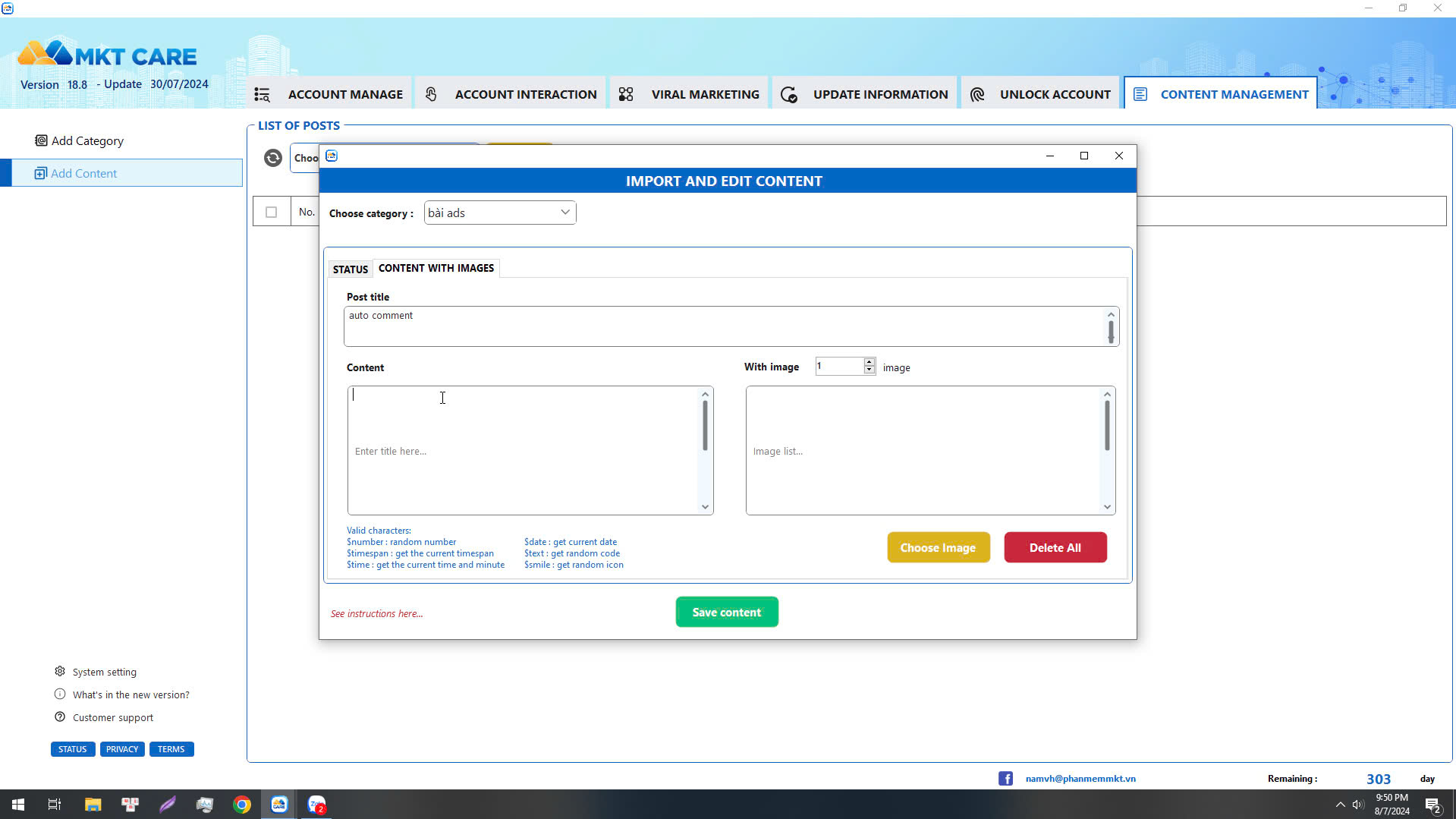The width and height of the screenshot is (1456, 819).
Task: Select the CONTENT WITH IMAGES tab
Action: pyautogui.click(x=436, y=268)
